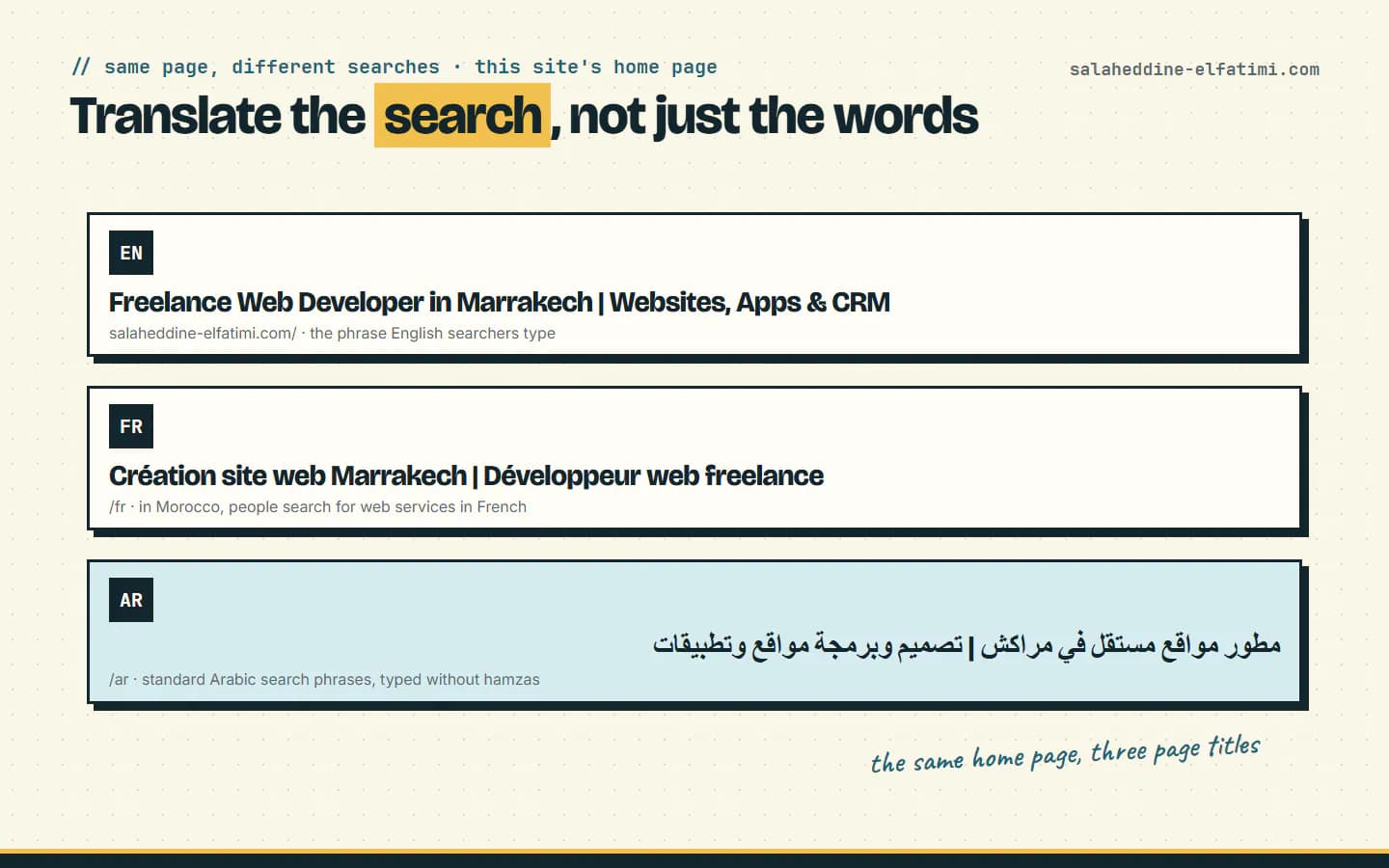
Task: Open the Arabic page title in AR card
Action: click(x=967, y=644)
